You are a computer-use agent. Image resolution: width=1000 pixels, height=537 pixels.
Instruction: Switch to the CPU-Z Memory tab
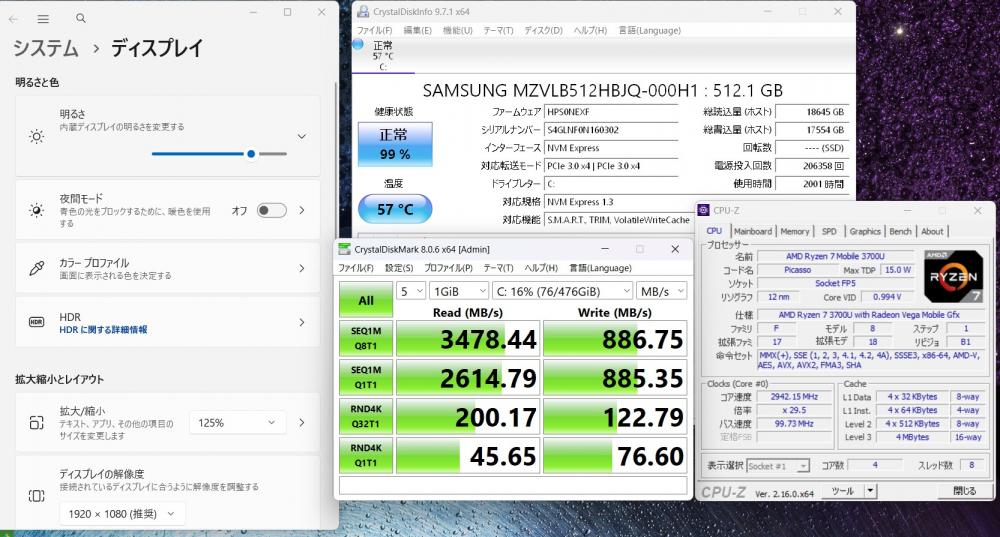coord(795,232)
